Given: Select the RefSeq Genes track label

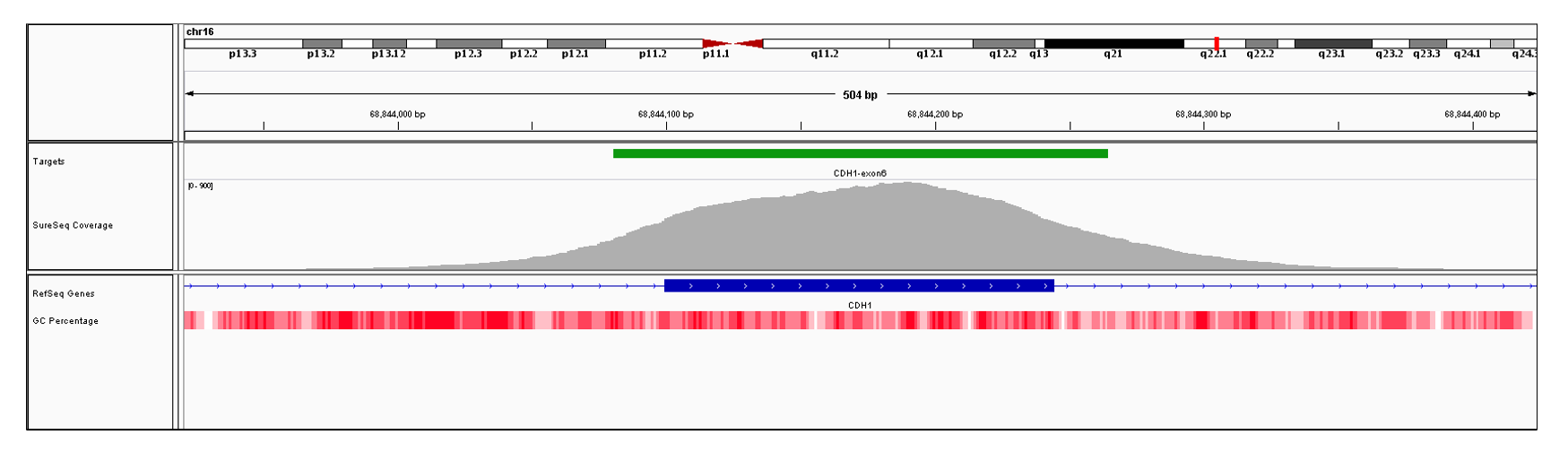Looking at the screenshot, I should click(64, 293).
